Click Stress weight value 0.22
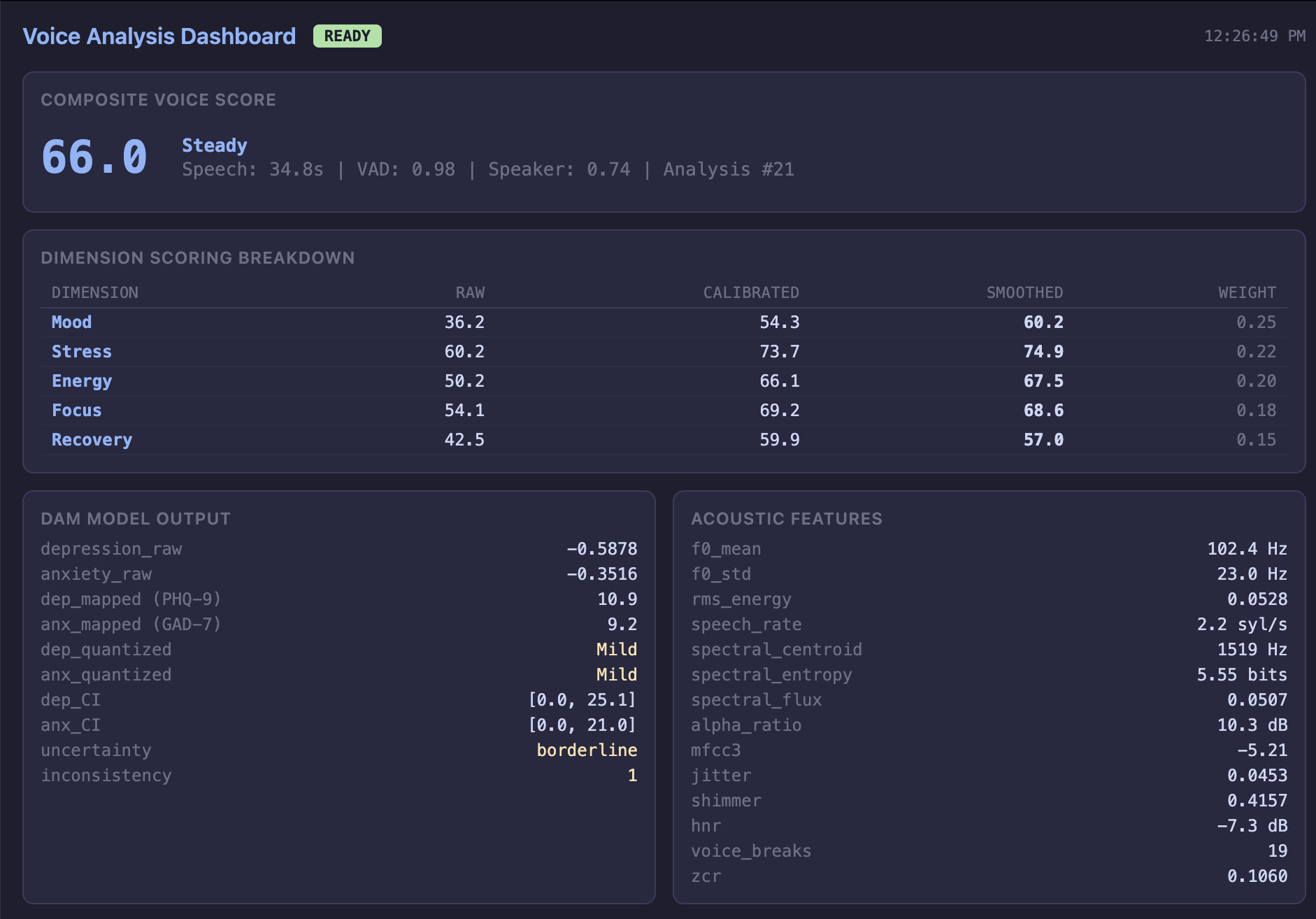The width and height of the screenshot is (1316, 919). coord(1256,352)
